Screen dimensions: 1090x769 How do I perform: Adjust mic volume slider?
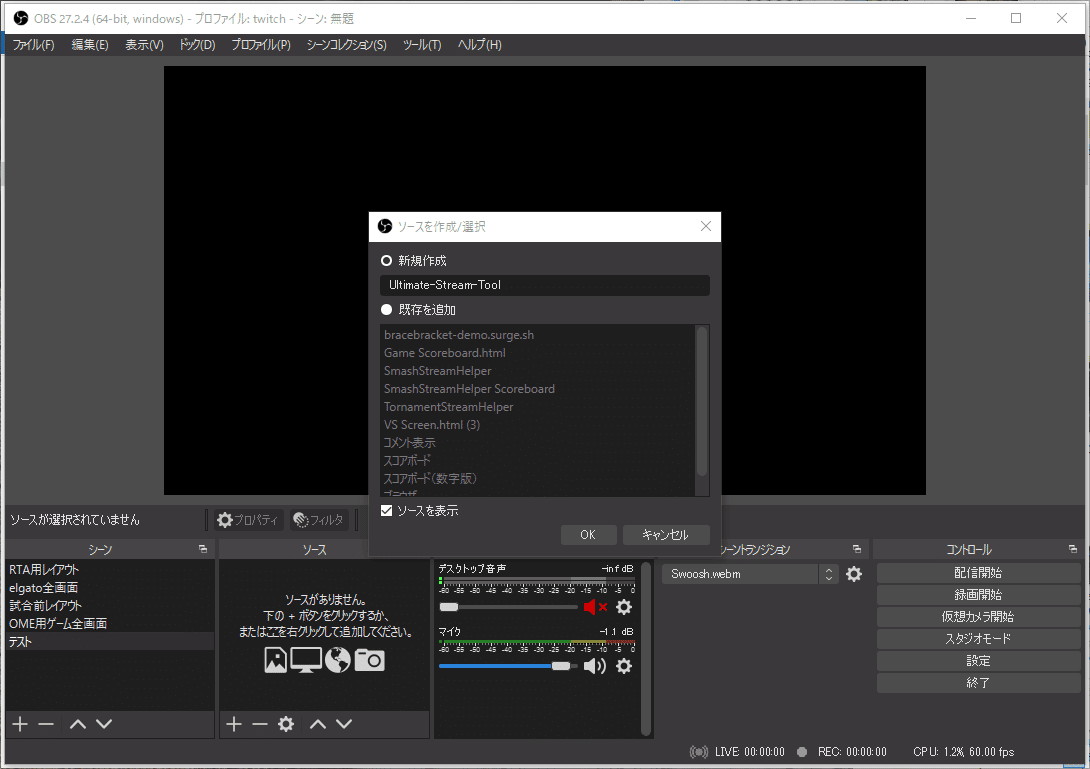point(508,666)
